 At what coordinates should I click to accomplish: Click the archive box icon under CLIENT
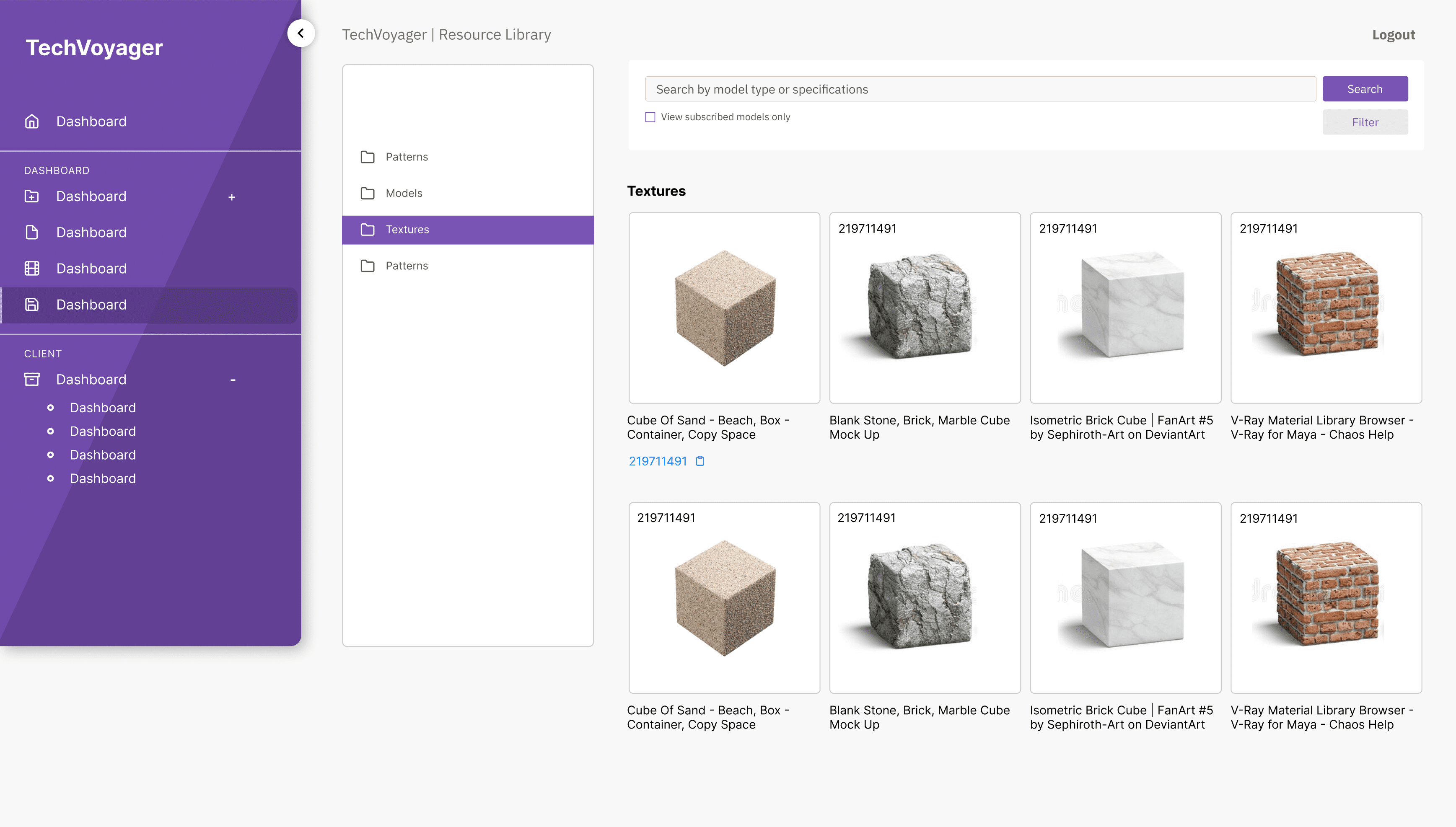[x=32, y=380]
